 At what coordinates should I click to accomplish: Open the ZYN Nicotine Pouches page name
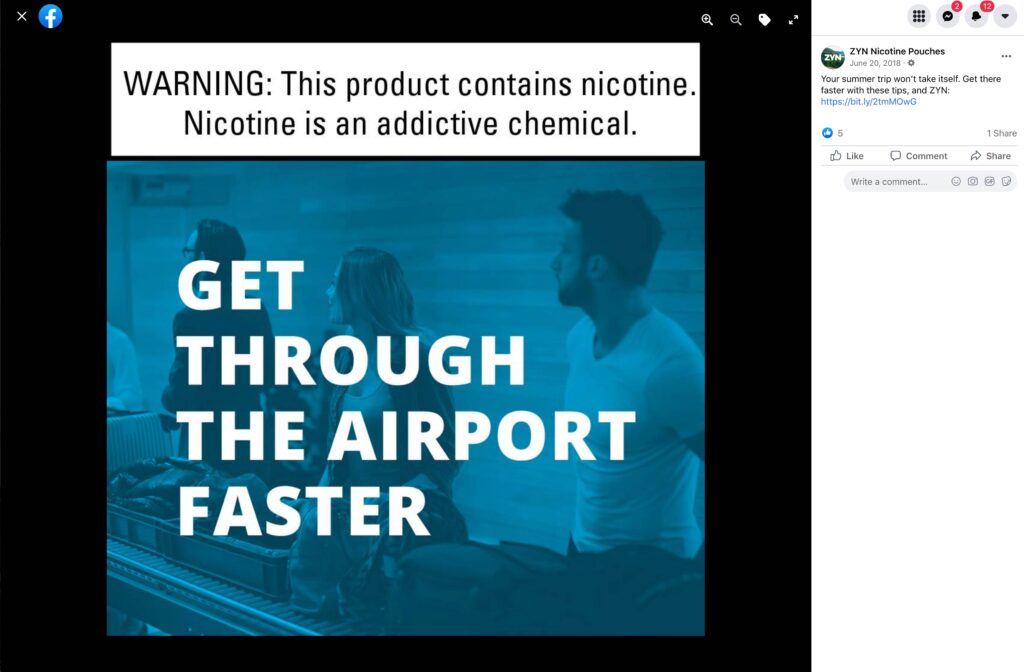pos(897,51)
